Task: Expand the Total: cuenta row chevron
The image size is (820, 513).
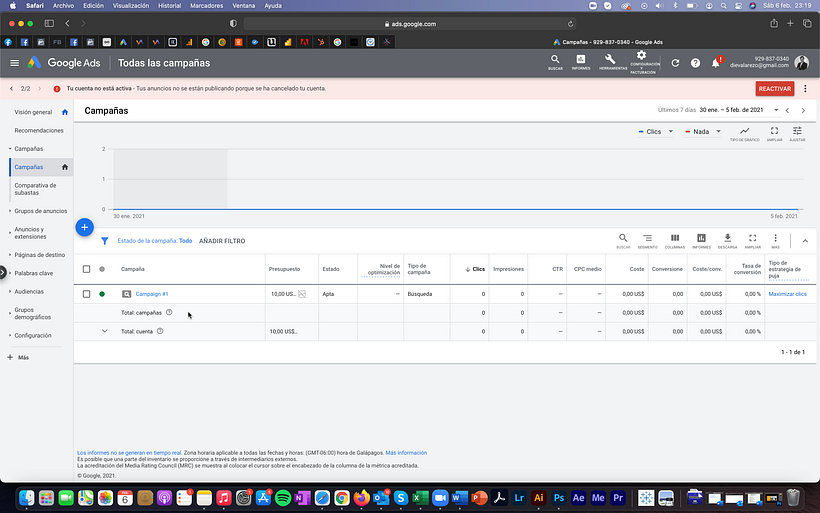Action: 105,331
